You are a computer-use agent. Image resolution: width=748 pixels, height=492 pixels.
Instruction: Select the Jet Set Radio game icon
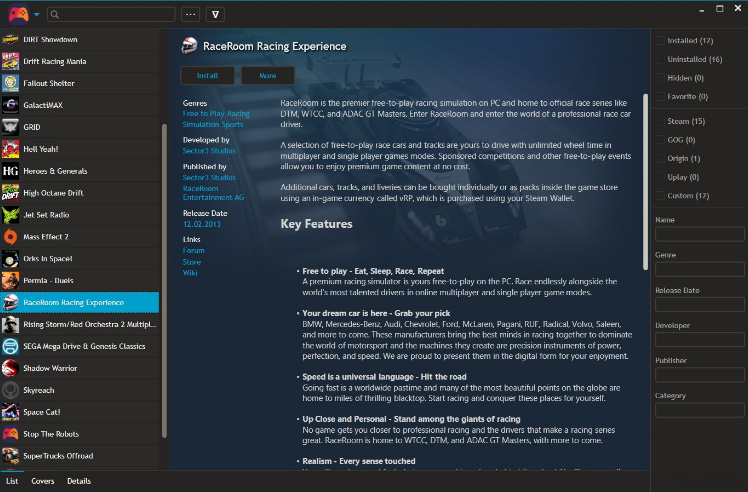(x=10, y=215)
